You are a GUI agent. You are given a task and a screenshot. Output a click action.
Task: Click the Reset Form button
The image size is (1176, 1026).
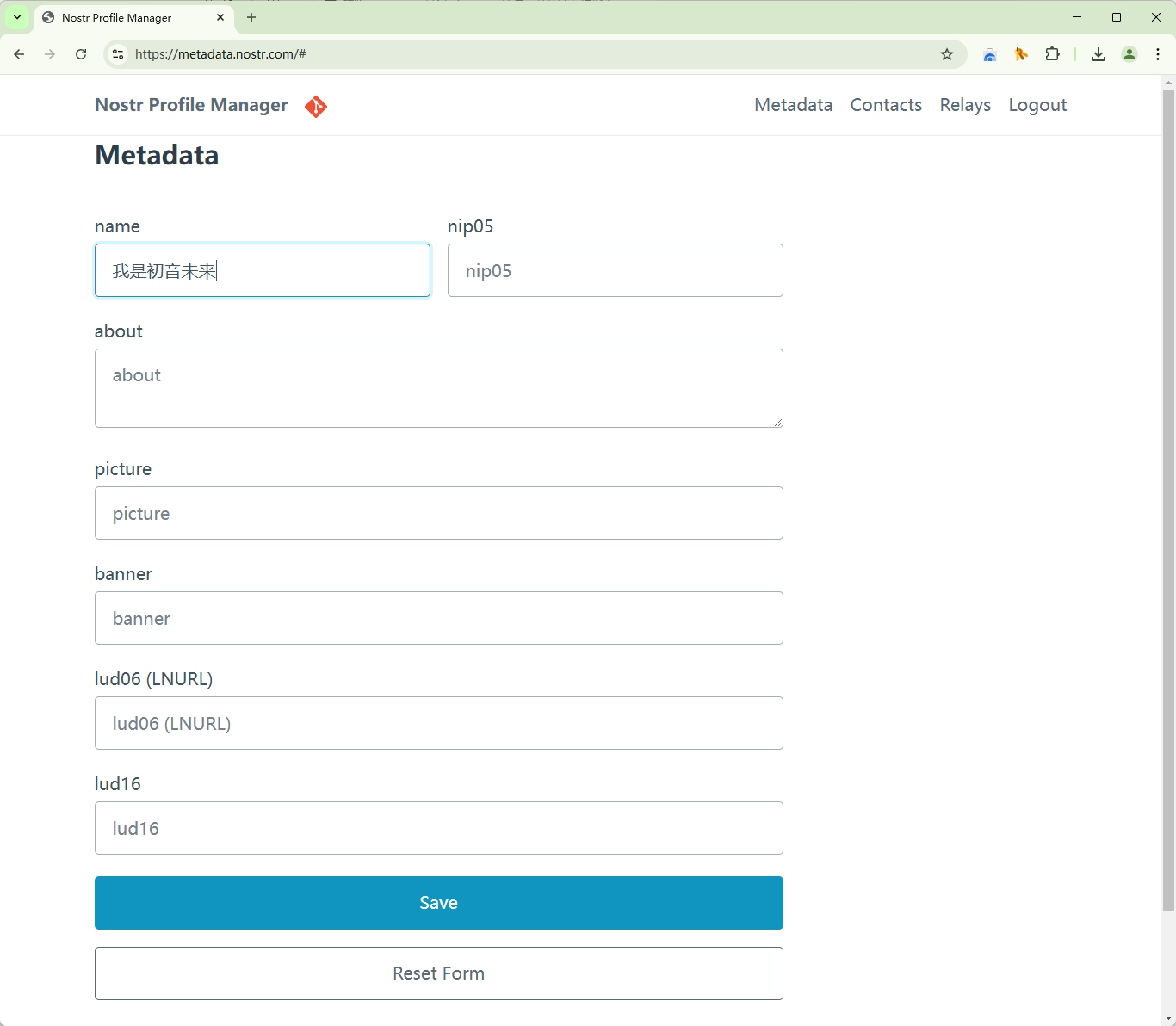(x=438, y=973)
